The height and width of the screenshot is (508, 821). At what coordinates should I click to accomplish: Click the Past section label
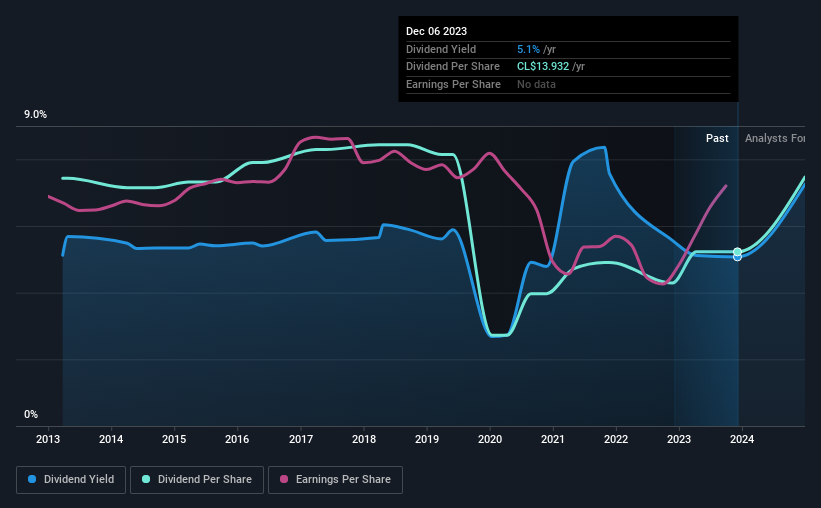(717, 138)
